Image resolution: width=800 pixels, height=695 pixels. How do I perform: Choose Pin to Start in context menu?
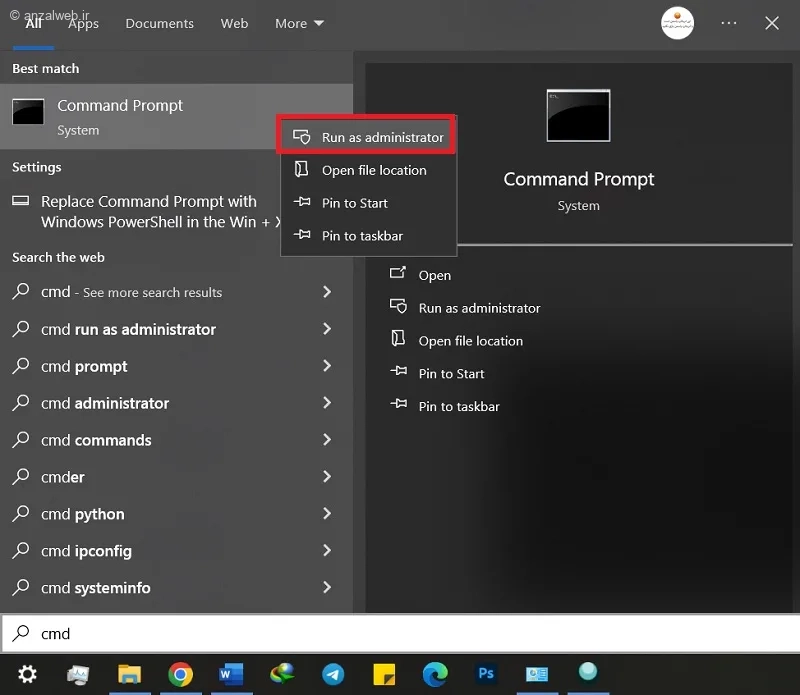click(x=366, y=203)
